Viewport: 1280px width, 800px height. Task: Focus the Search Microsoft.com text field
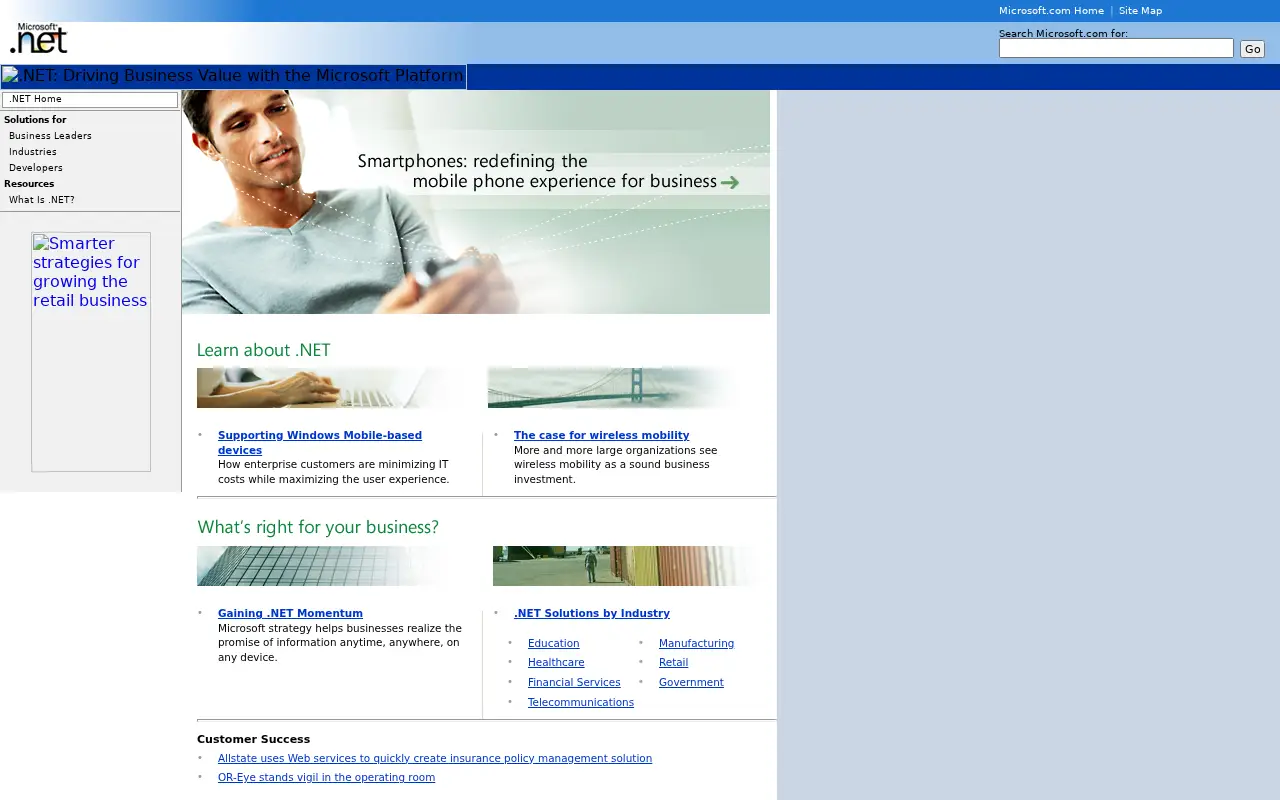tap(1116, 48)
